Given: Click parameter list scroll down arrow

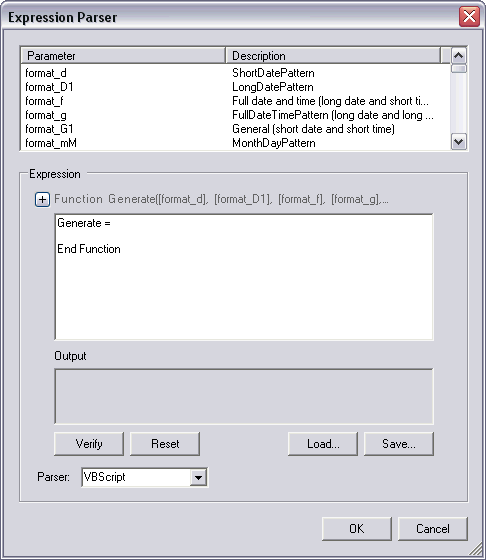Looking at the screenshot, I should 459,142.
